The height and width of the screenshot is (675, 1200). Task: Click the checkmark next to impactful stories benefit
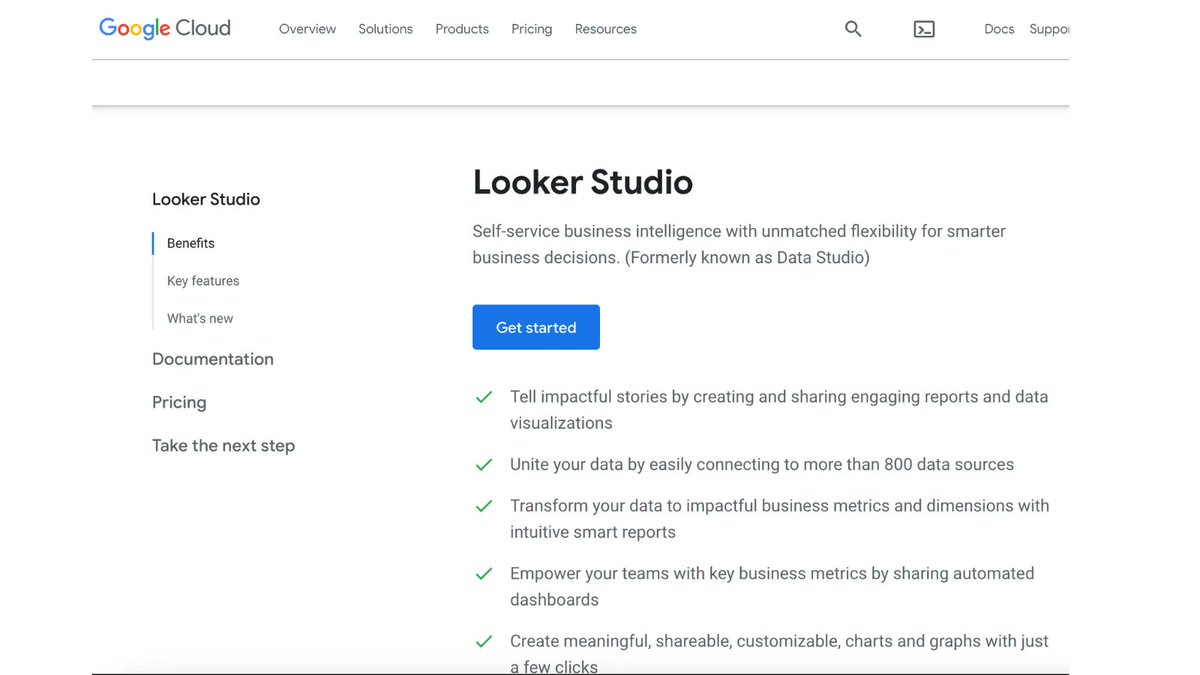pos(484,397)
